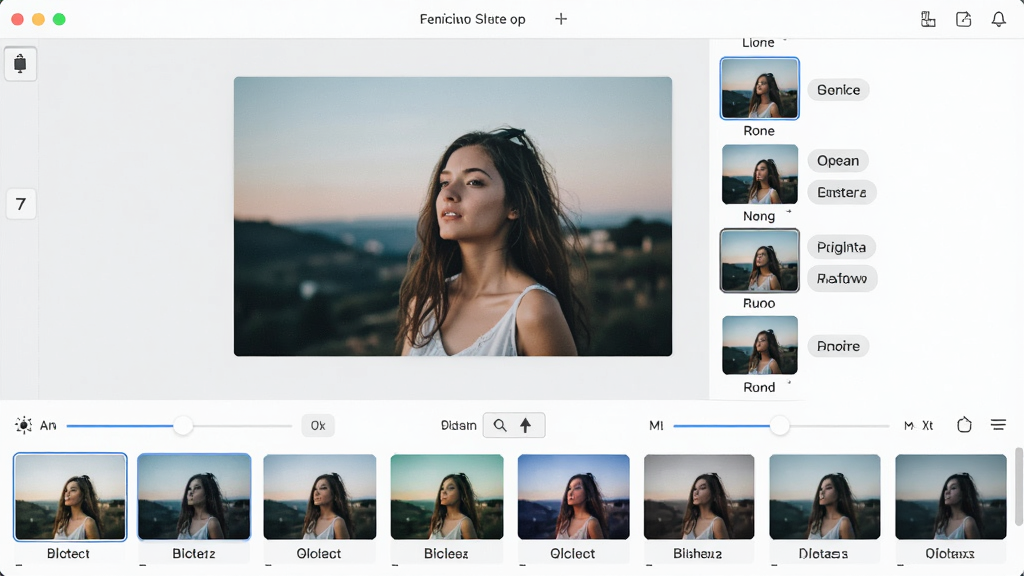Screen dimensions: 1024x576
Task: Click the An slider track
Action: (x=179, y=426)
